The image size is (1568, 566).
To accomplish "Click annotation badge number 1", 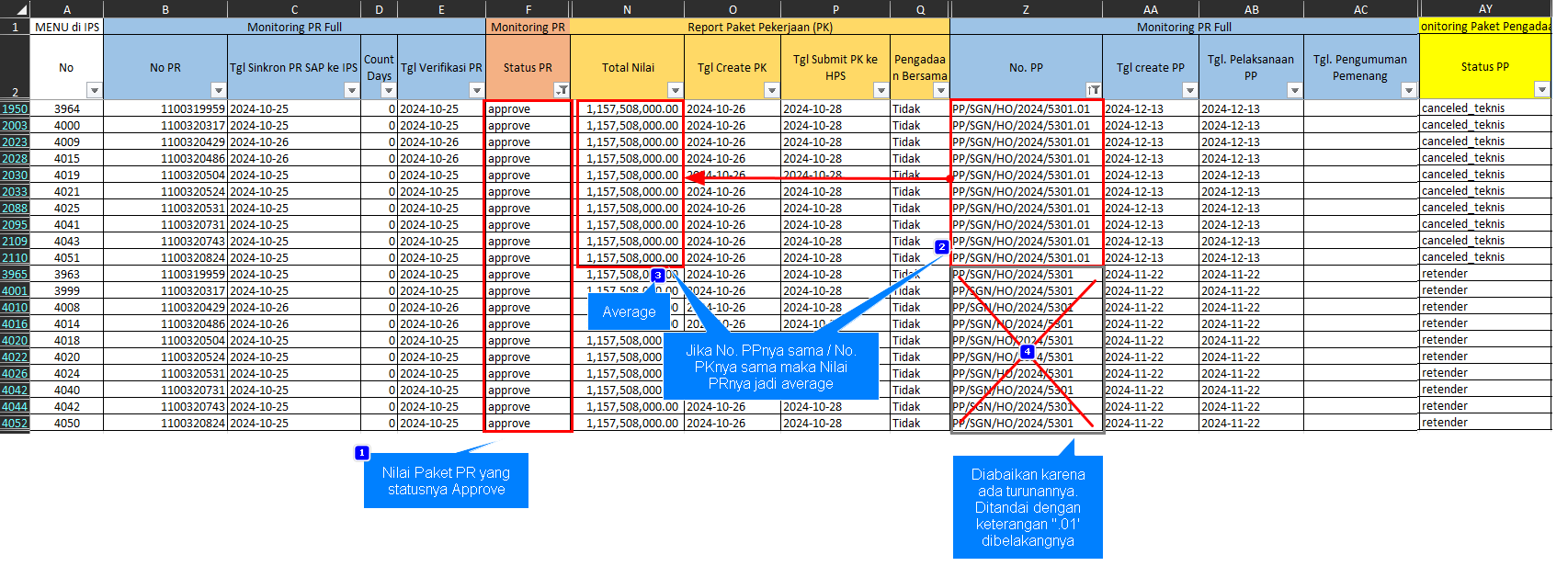I will coord(362,453).
